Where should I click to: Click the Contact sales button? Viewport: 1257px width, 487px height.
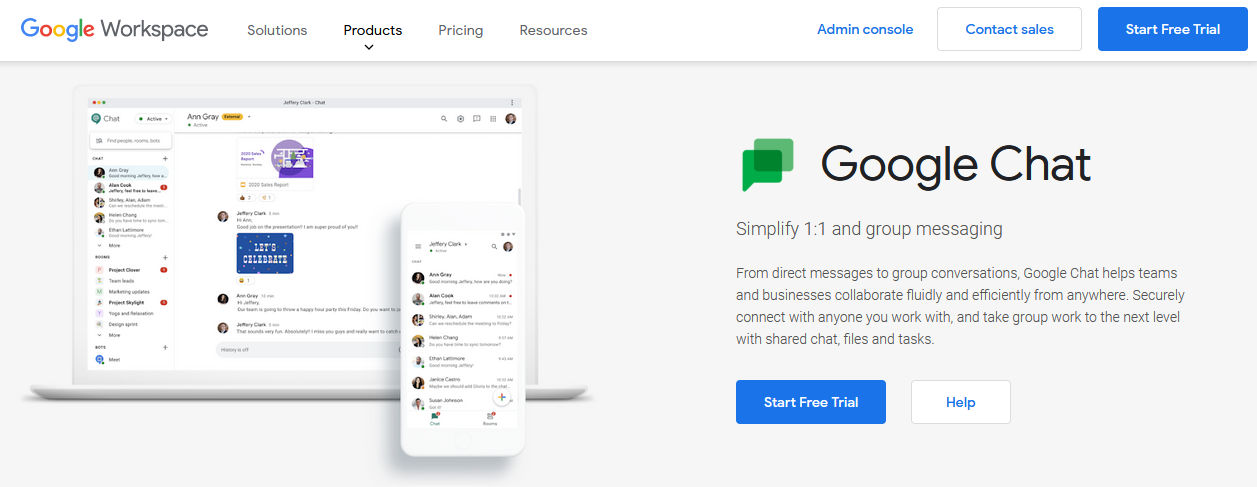(1009, 29)
